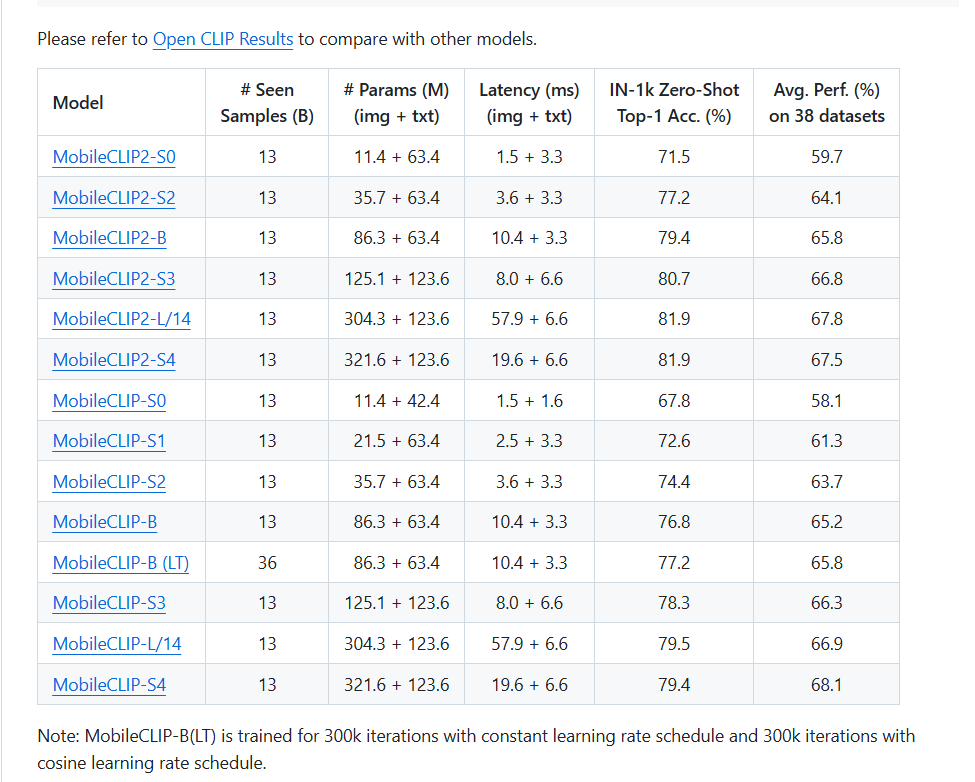Select the 71.5 accuracy cell
Image resolution: width=975 pixels, height=782 pixels.
click(x=674, y=157)
